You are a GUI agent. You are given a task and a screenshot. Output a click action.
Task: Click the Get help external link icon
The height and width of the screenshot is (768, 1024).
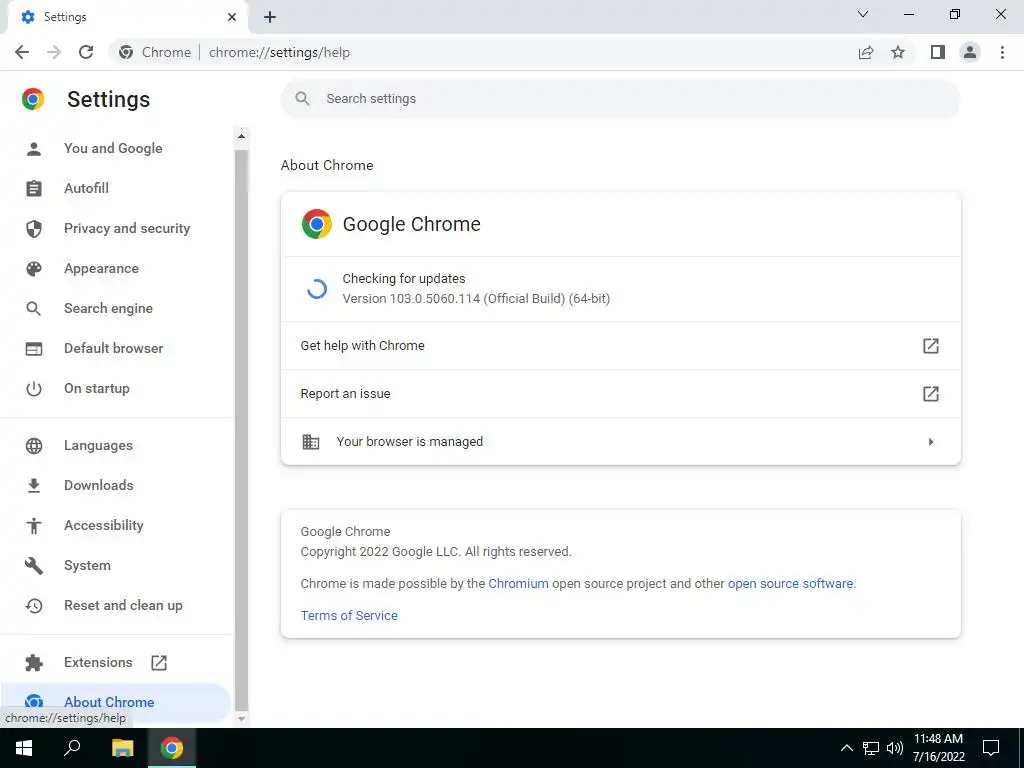coord(931,345)
